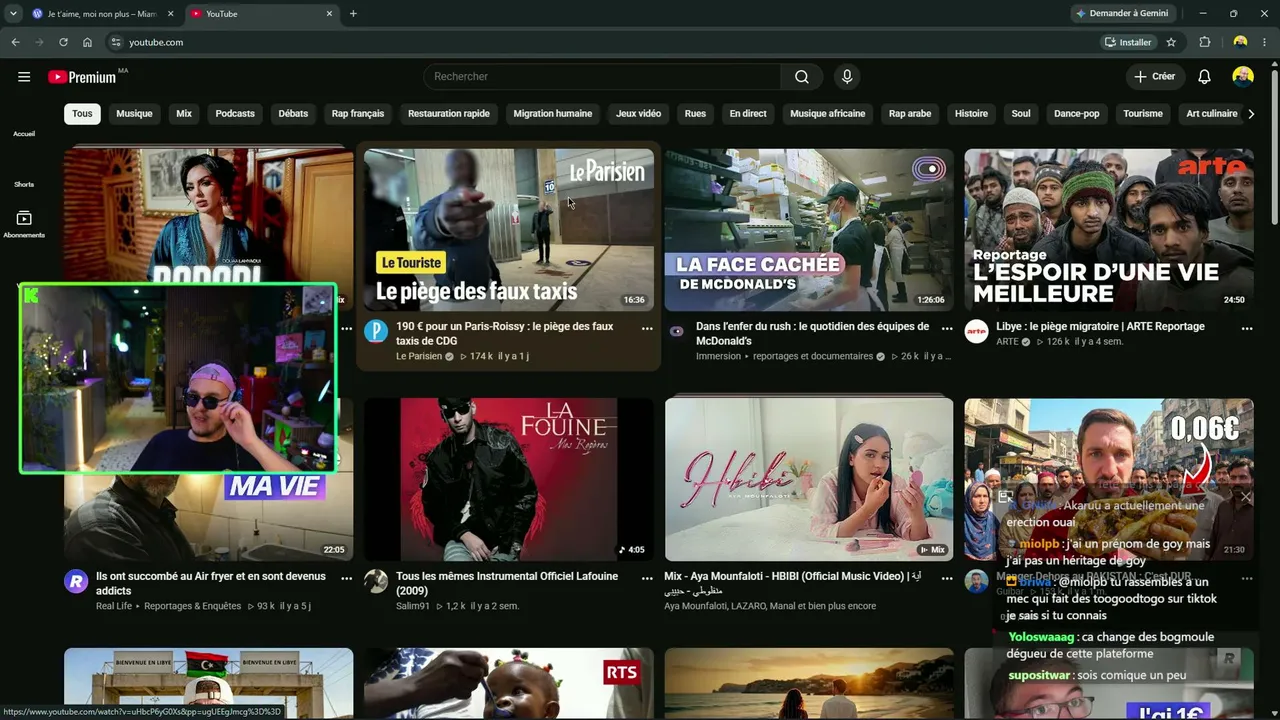Select the 'Dance-pop' filter chip
1280x720 pixels.
(x=1077, y=114)
